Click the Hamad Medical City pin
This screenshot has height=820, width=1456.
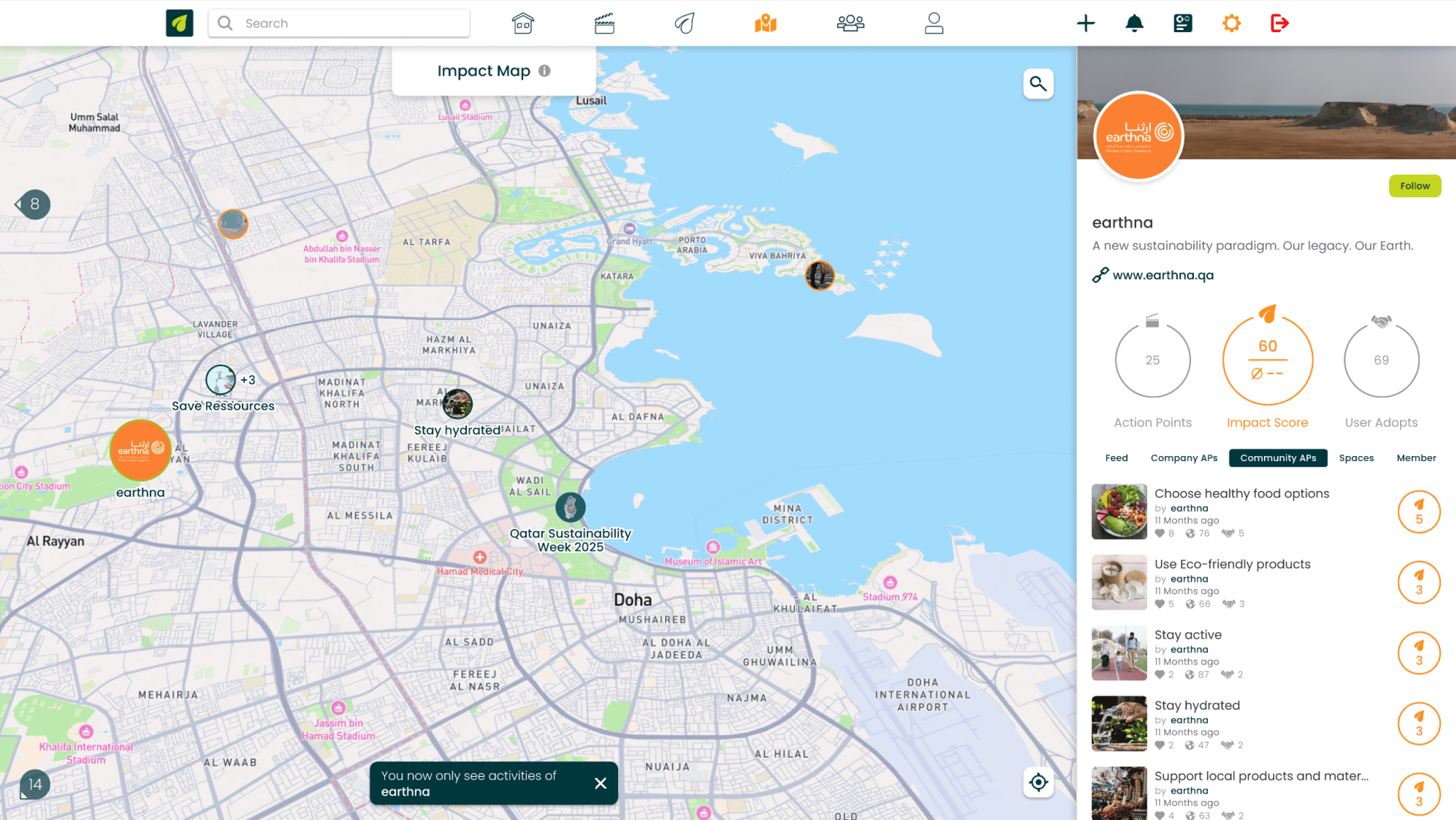point(480,557)
